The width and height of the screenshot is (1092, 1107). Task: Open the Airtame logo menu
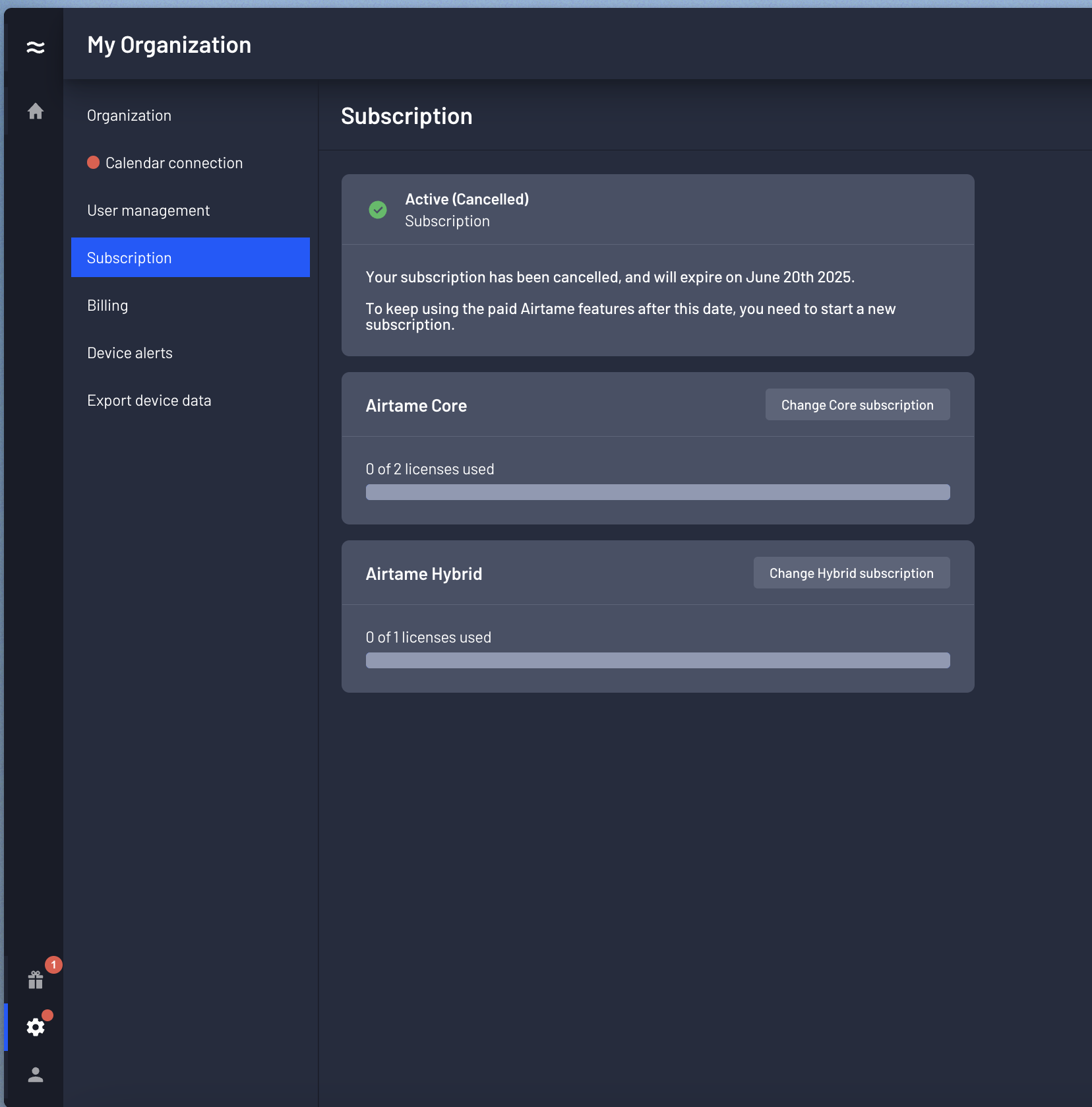coord(36,46)
